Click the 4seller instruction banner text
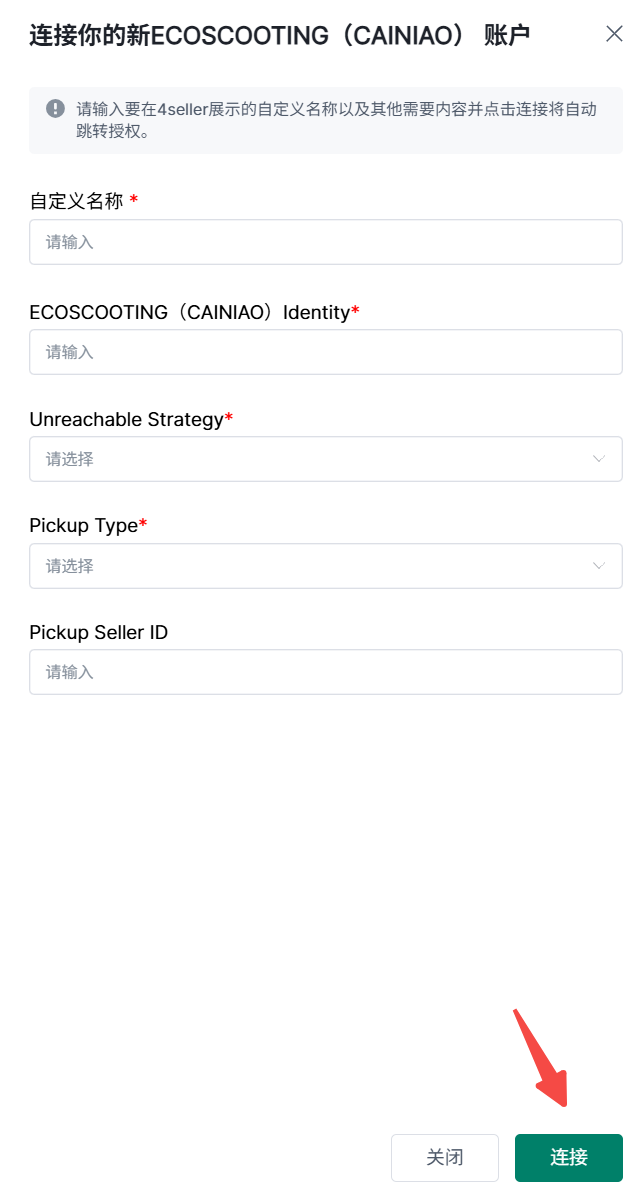This screenshot has width=632, height=1185. point(336,119)
